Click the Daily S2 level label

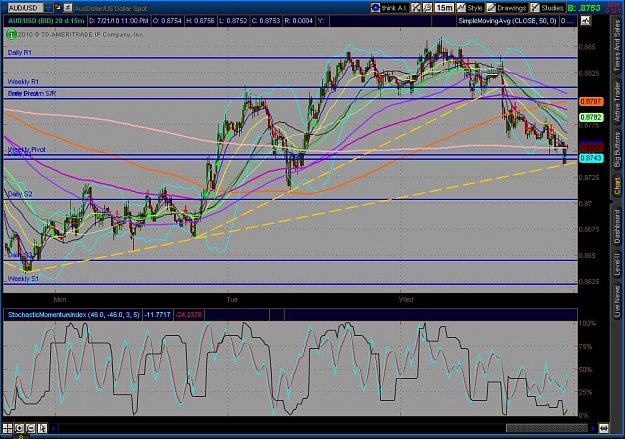pos(20,194)
